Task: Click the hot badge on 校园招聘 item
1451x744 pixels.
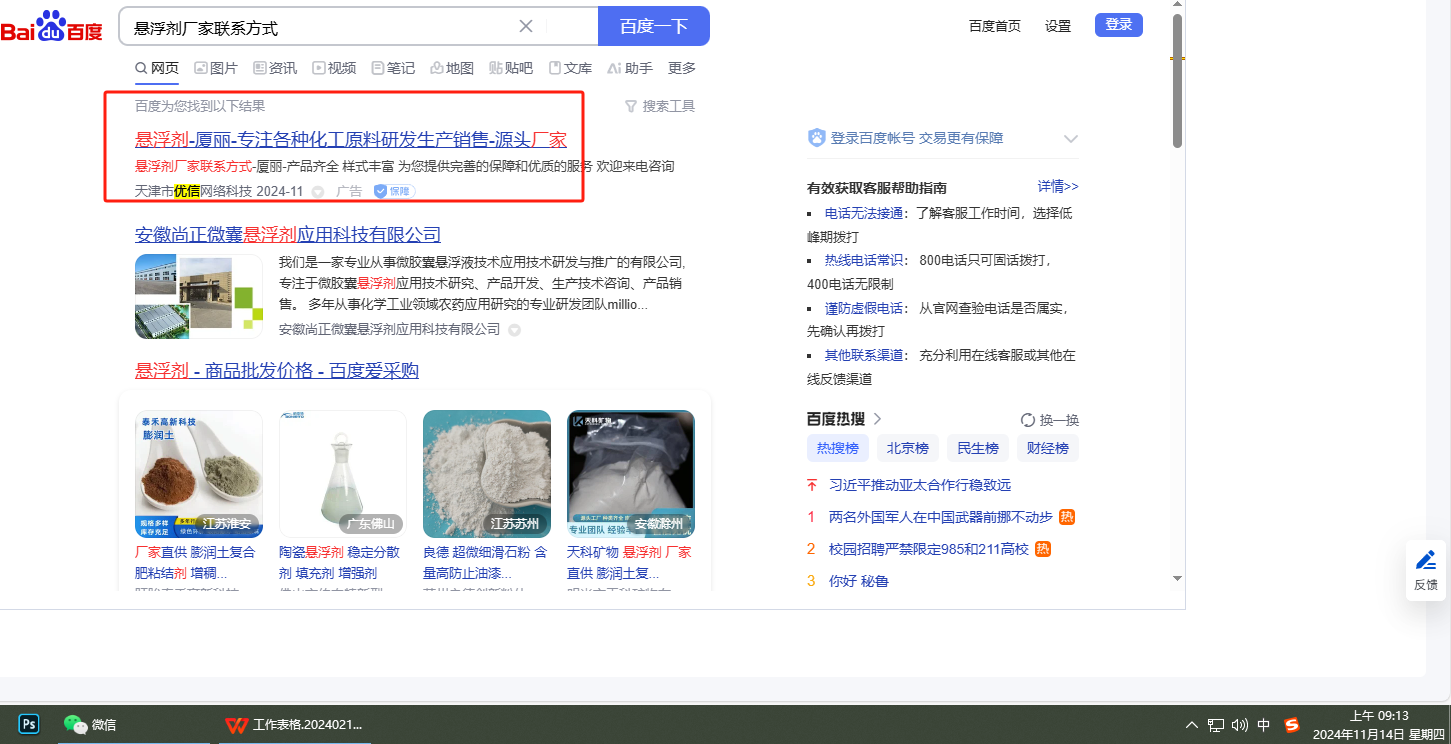Action: (x=1043, y=549)
